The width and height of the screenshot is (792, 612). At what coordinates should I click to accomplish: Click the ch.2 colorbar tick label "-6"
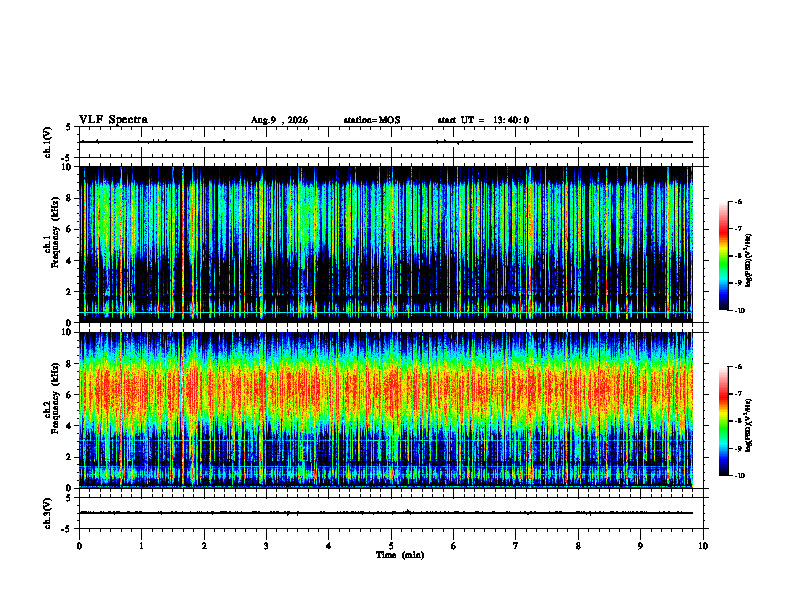tap(738, 367)
